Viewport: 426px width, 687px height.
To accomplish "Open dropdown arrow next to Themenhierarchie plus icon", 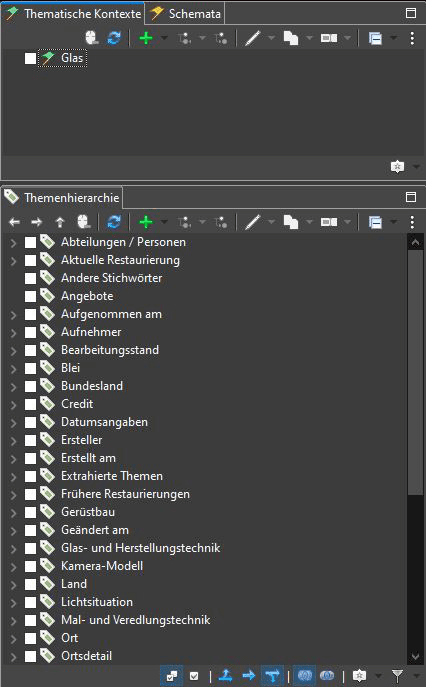I will click(164, 222).
